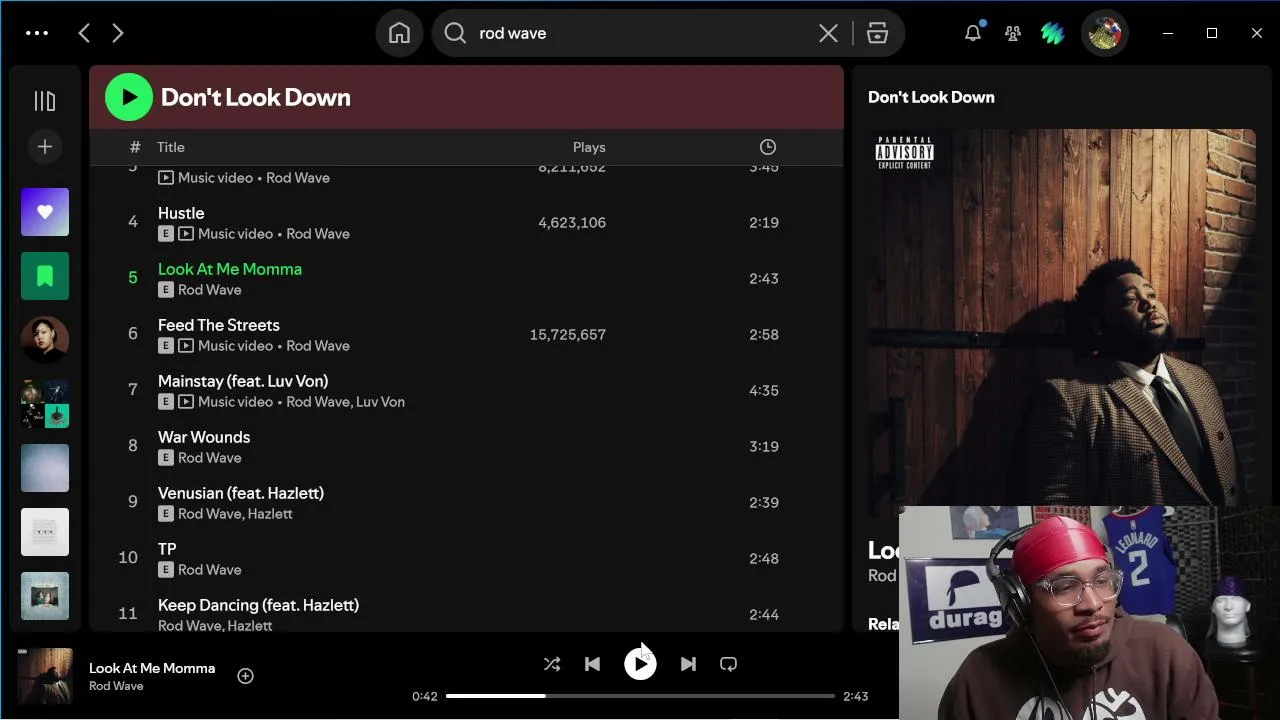Click the magnifying glass search icon
This screenshot has width=1280, height=720.
coord(455,33)
